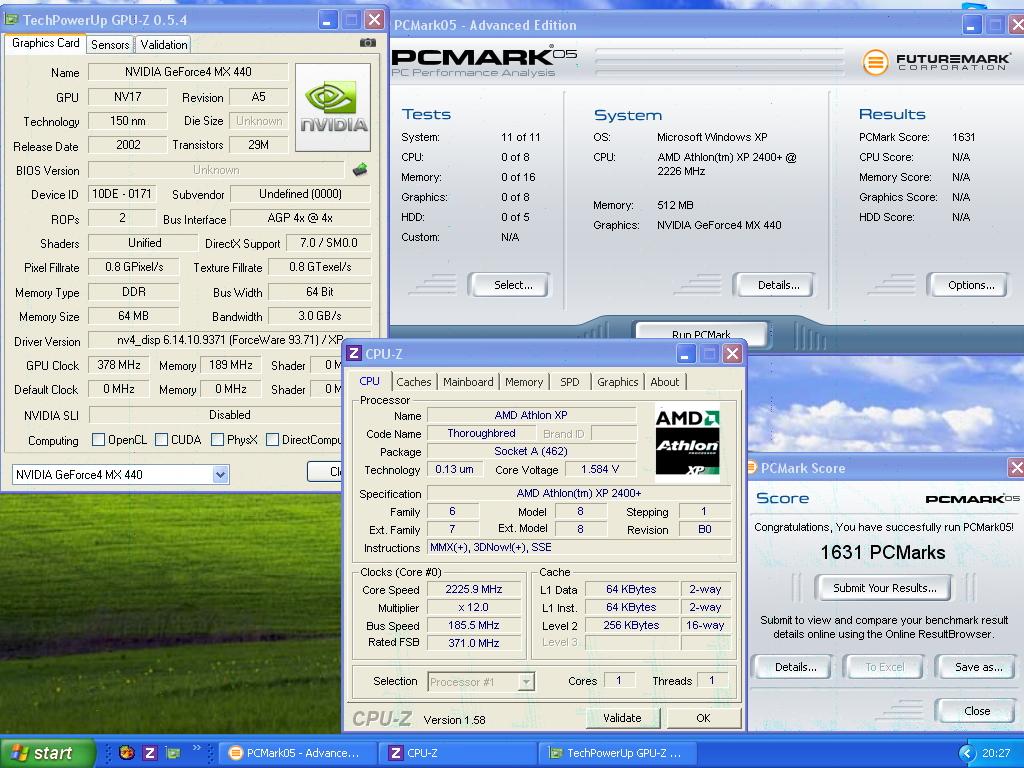
Task: Open the Graphics tab in CPU-Z
Action: 617,382
